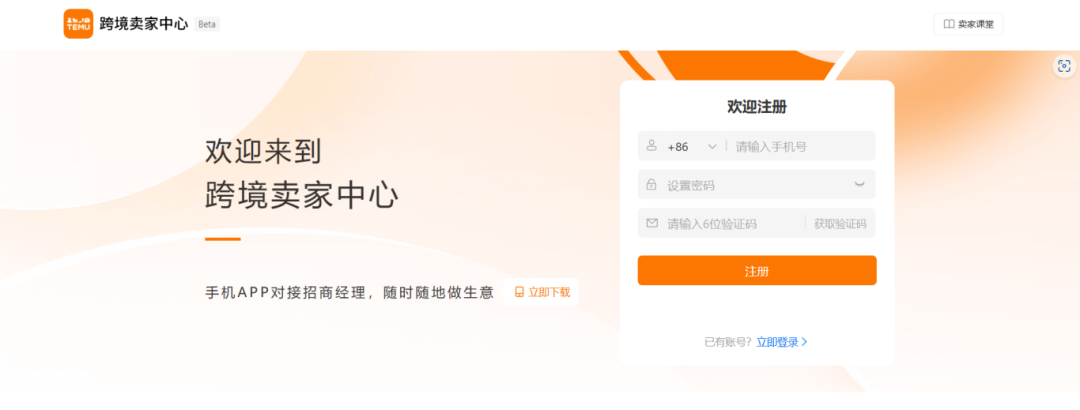Click the person icon in phone field
Image resolution: width=1080 pixels, height=410 pixels.
click(652, 146)
